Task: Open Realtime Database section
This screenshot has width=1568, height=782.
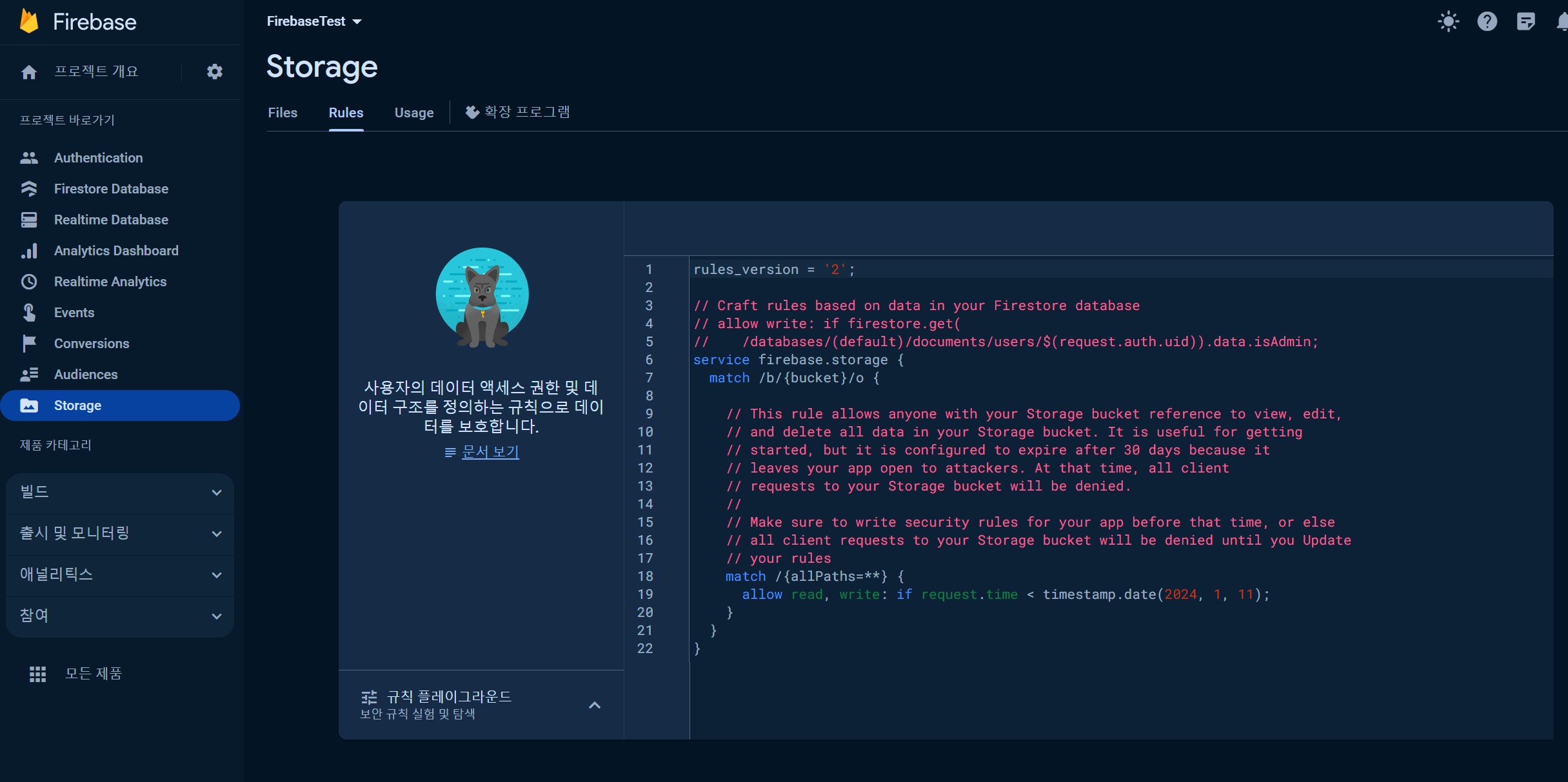Action: [111, 220]
